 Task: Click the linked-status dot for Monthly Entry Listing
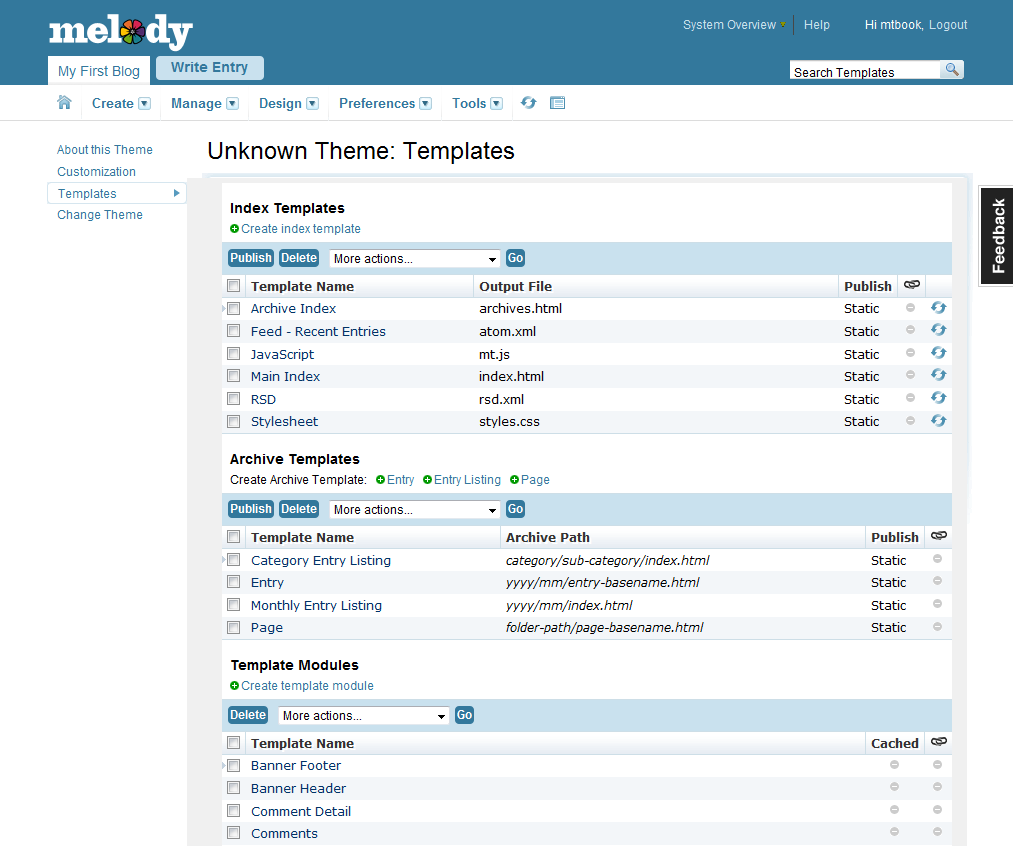937,604
